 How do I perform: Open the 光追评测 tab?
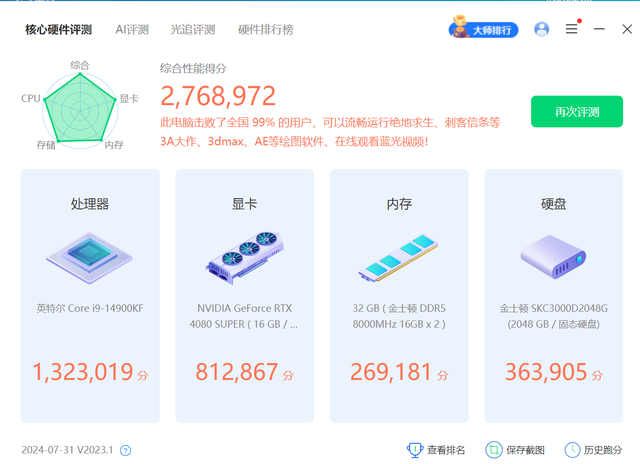click(x=193, y=30)
